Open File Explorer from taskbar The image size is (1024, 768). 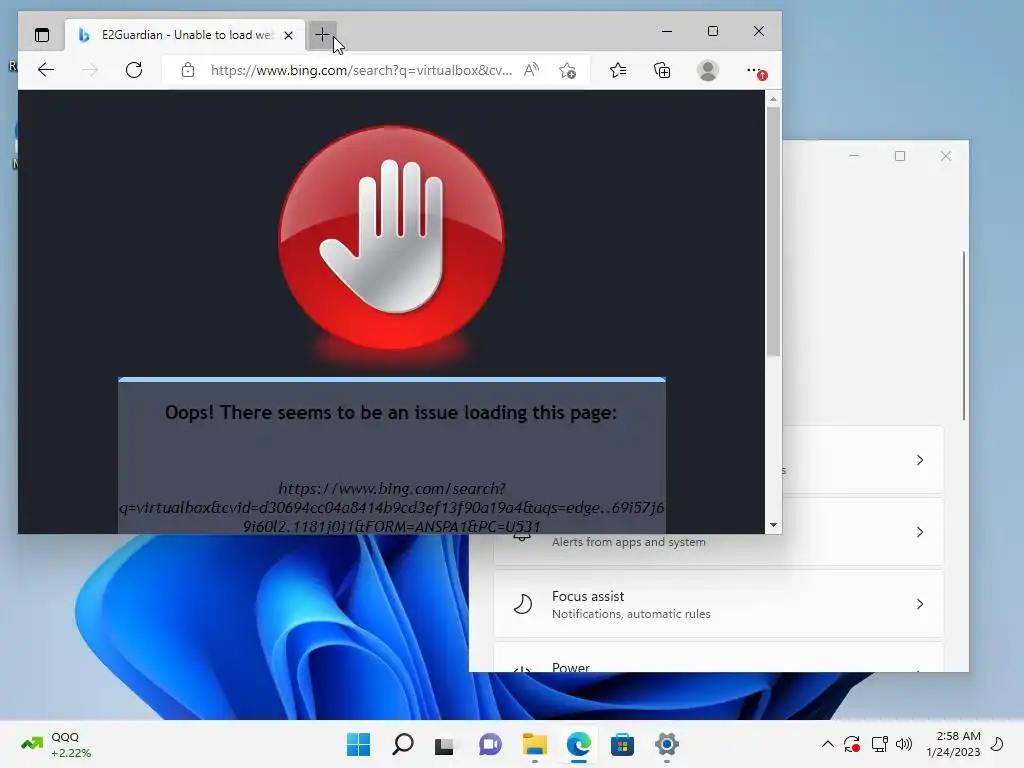click(534, 744)
